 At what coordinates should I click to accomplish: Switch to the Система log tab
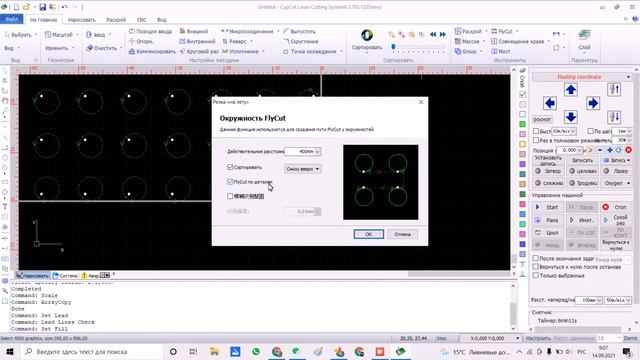click(65, 276)
